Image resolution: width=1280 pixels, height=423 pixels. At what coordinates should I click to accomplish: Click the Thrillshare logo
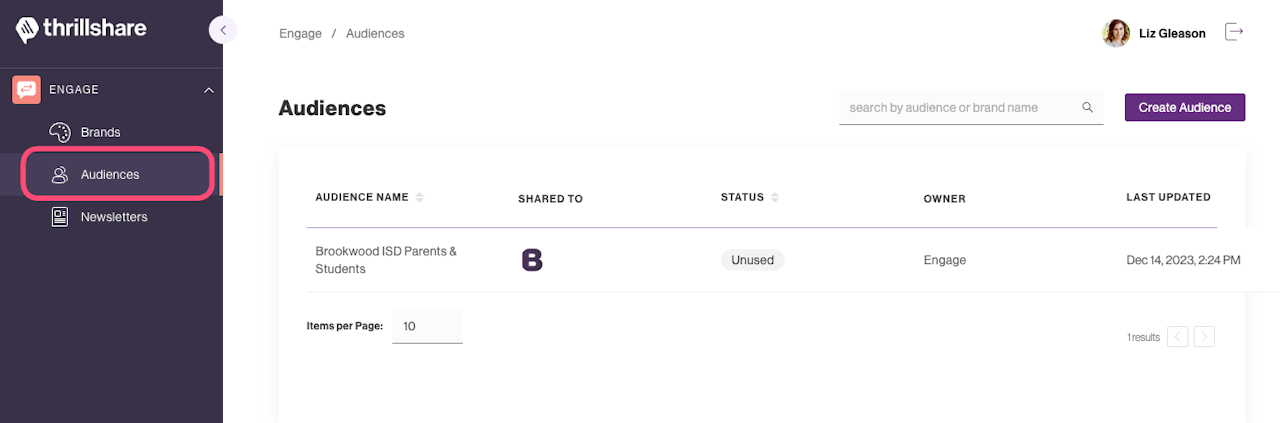pyautogui.click(x=81, y=30)
